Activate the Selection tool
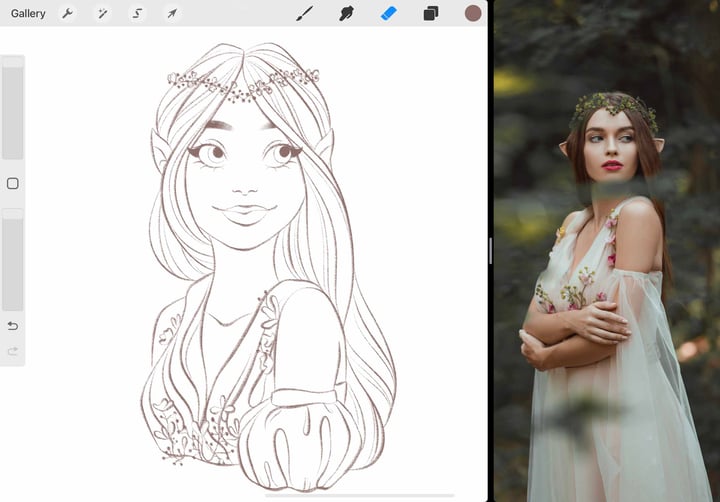This screenshot has width=720, height=502. 137,14
